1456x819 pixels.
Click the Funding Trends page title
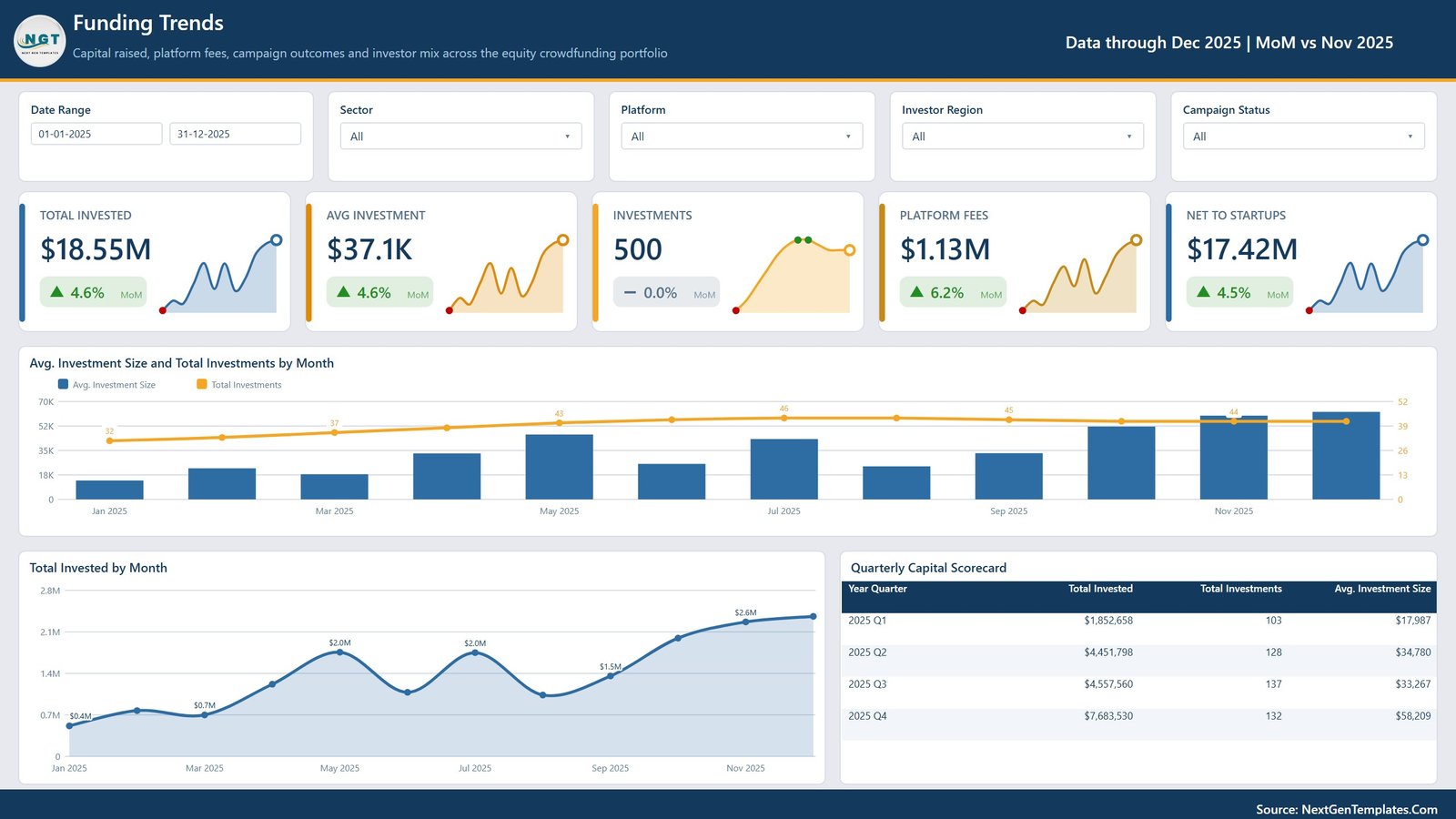point(148,23)
